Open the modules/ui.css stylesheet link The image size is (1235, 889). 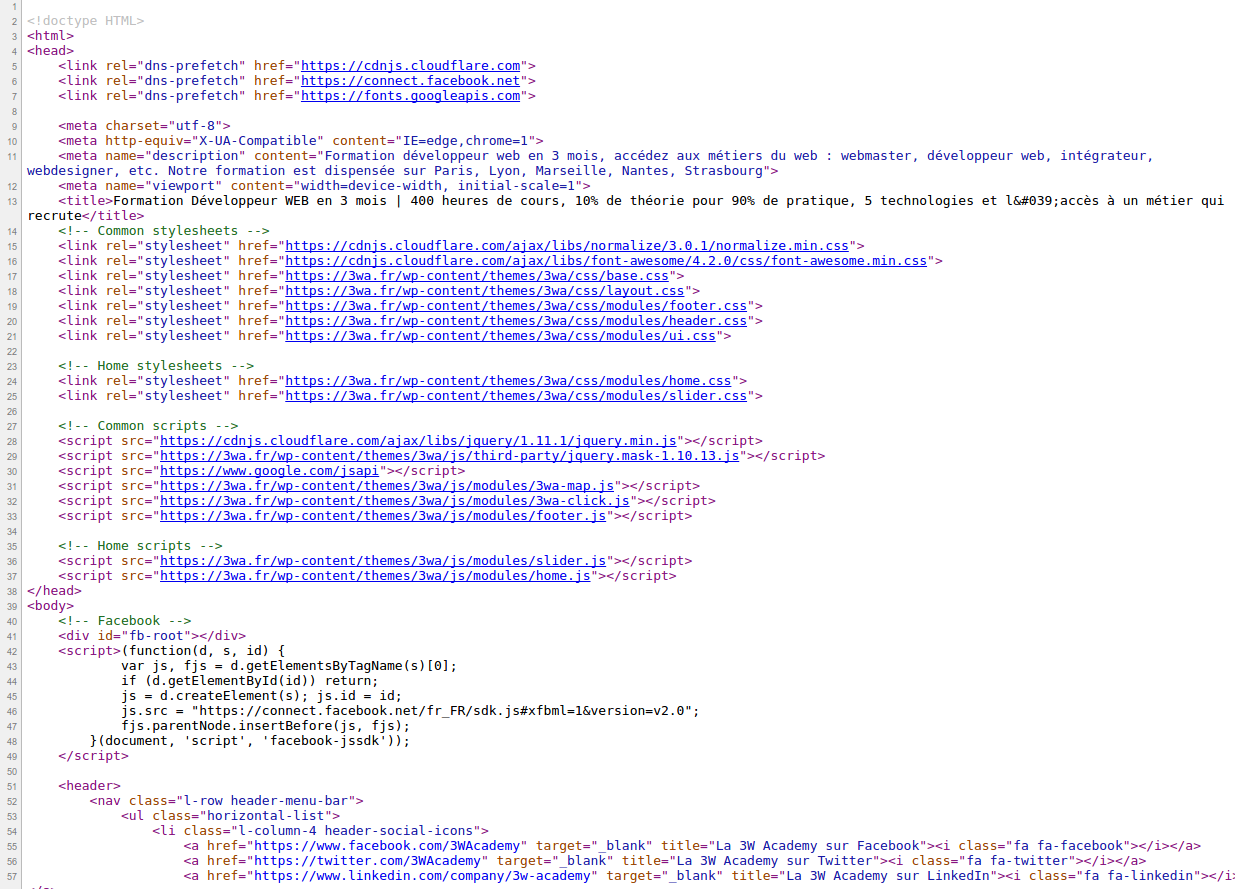click(x=500, y=335)
